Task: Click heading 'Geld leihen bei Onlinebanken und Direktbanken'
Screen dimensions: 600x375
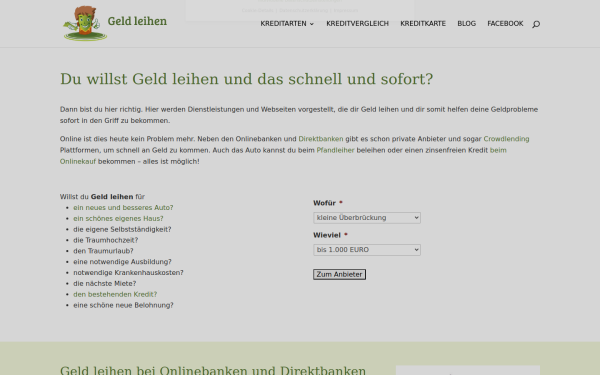Action: click(213, 370)
